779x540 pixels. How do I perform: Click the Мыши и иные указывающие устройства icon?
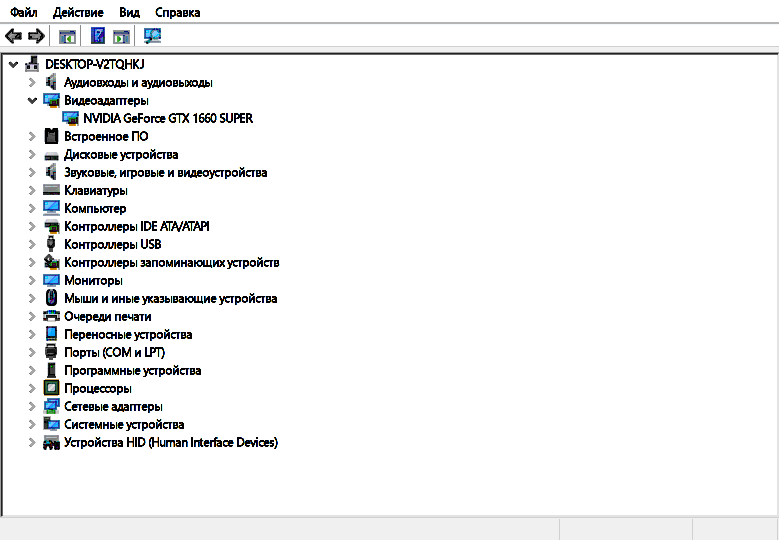(51, 298)
